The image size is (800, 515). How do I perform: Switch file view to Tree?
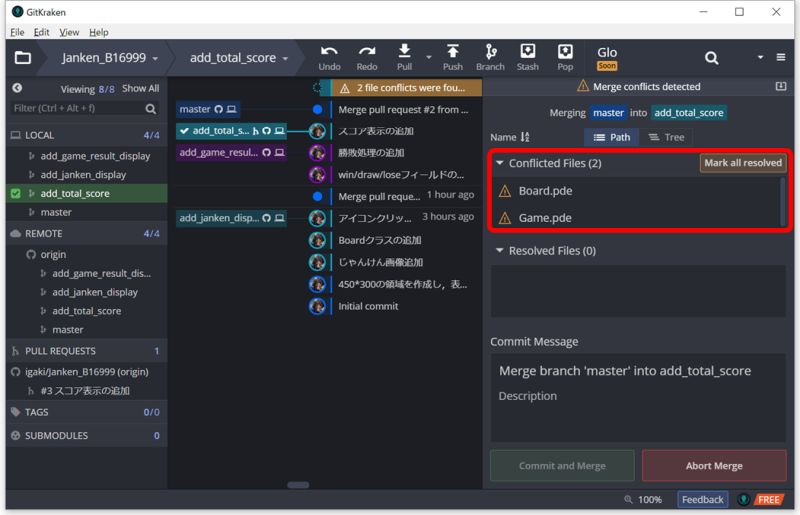666,137
